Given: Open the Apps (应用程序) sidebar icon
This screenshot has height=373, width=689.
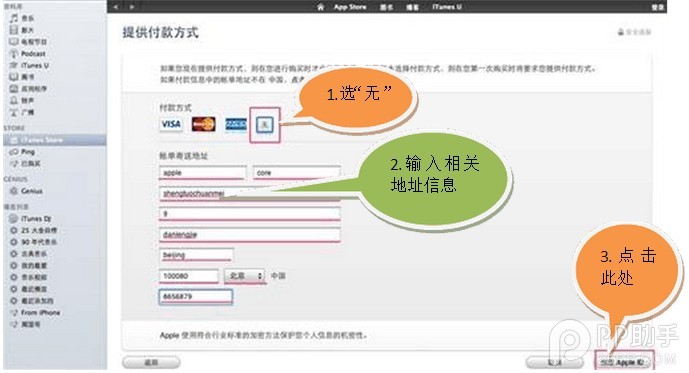Looking at the screenshot, I should click(x=14, y=89).
